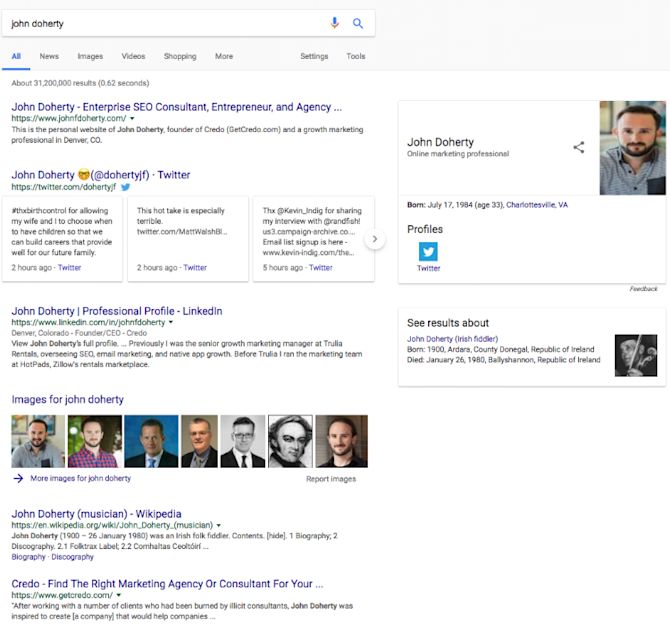Click the arrow beside More images link
This screenshot has height=625, width=670.
click(18, 478)
